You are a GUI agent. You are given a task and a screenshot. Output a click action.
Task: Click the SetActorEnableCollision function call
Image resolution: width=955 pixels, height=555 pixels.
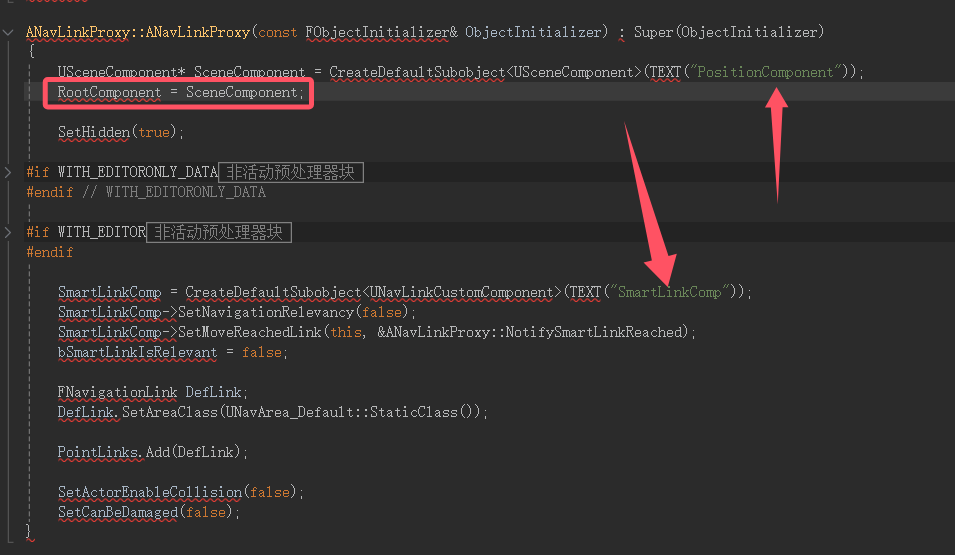[x=149, y=492]
